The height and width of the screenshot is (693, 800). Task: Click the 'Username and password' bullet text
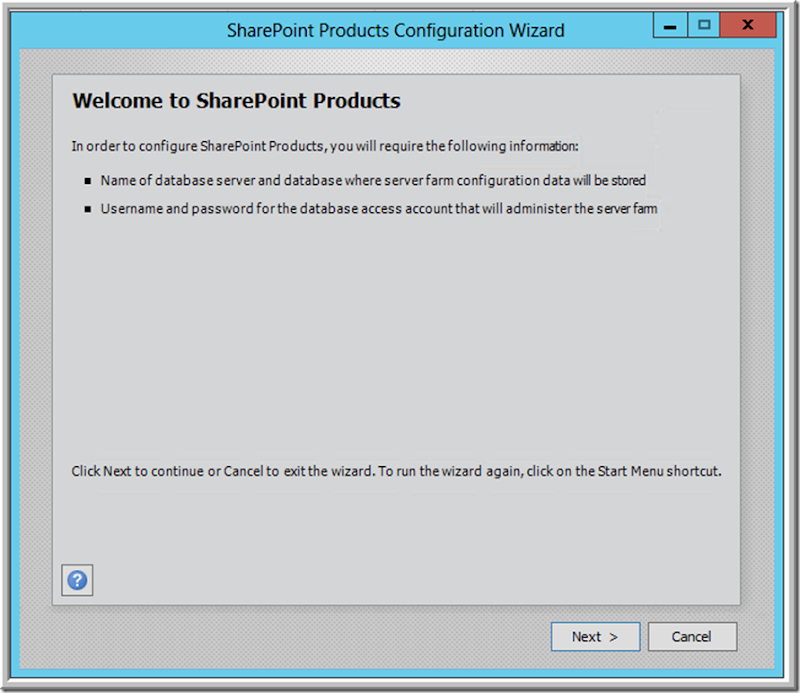(379, 209)
